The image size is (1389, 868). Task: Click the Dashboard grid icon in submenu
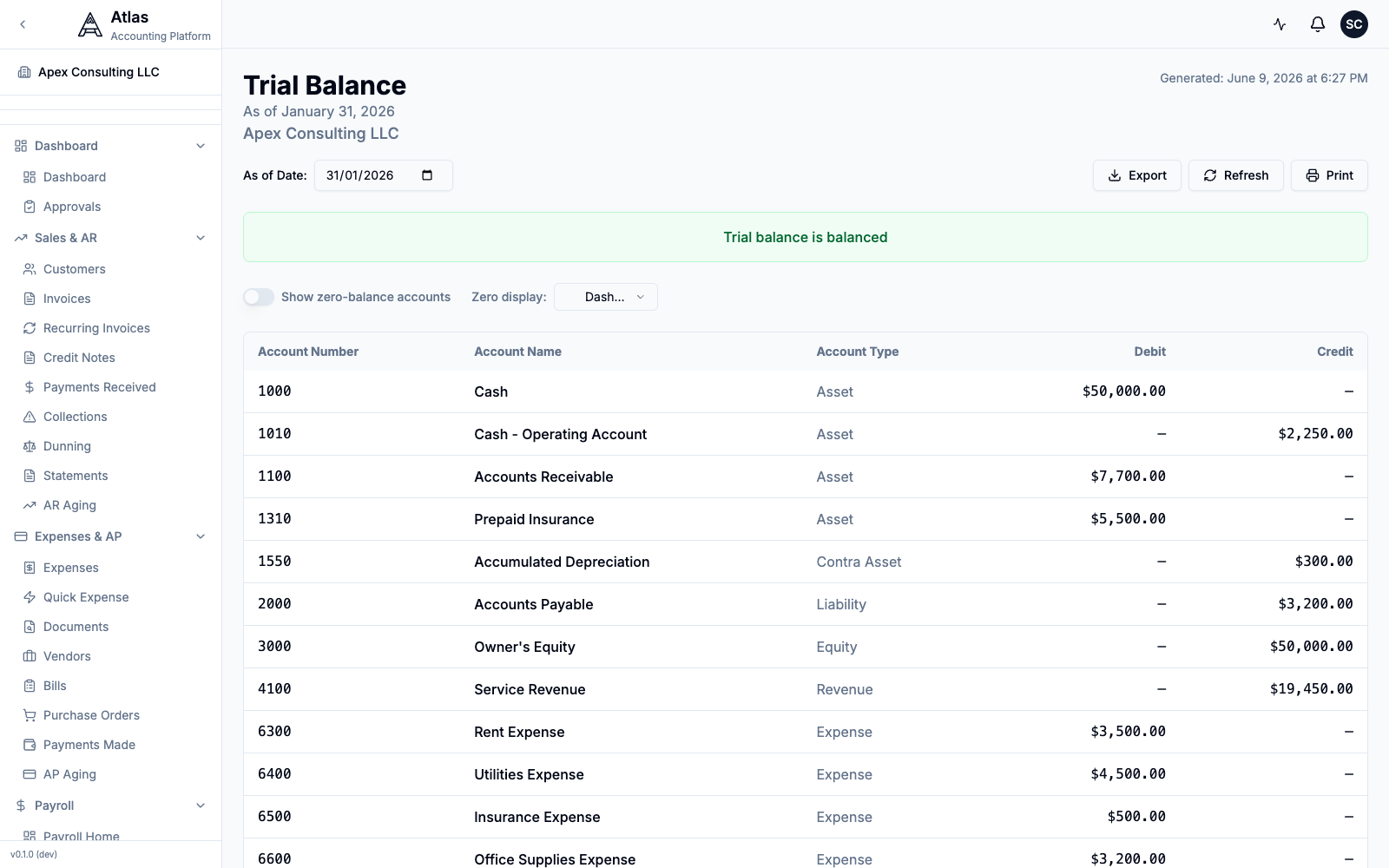(x=30, y=177)
